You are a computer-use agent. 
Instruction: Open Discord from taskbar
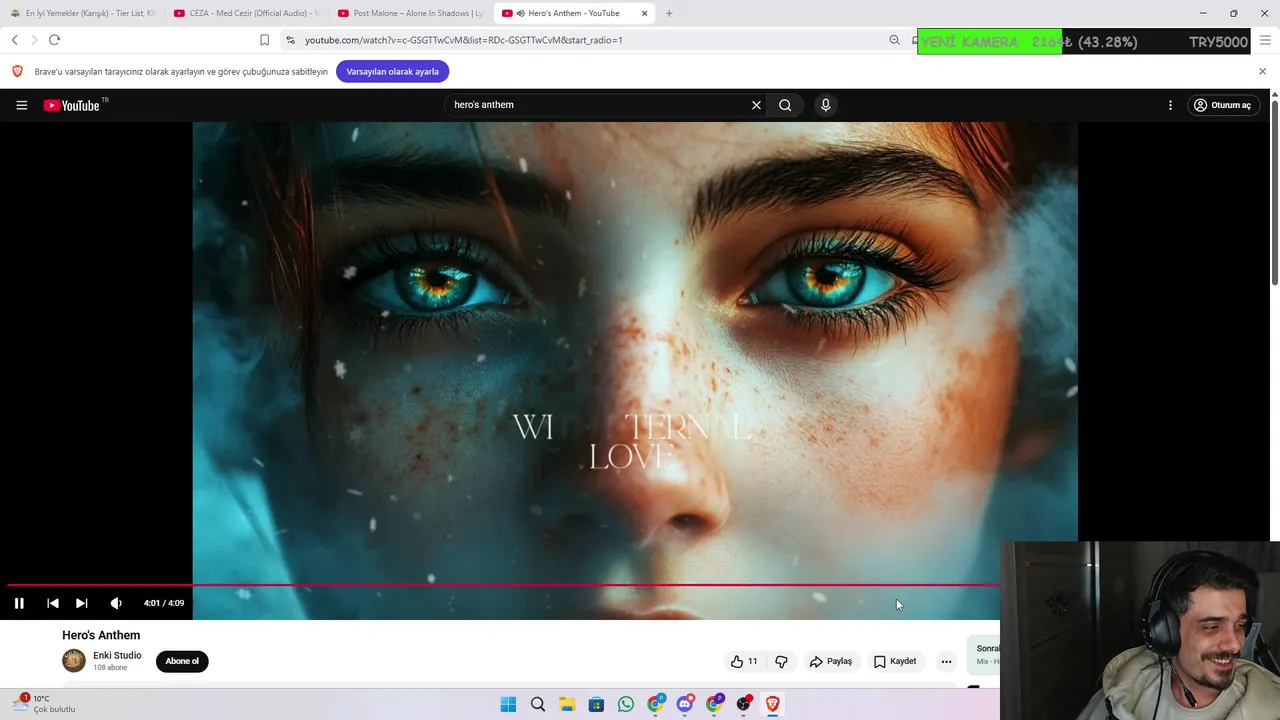[x=685, y=704]
